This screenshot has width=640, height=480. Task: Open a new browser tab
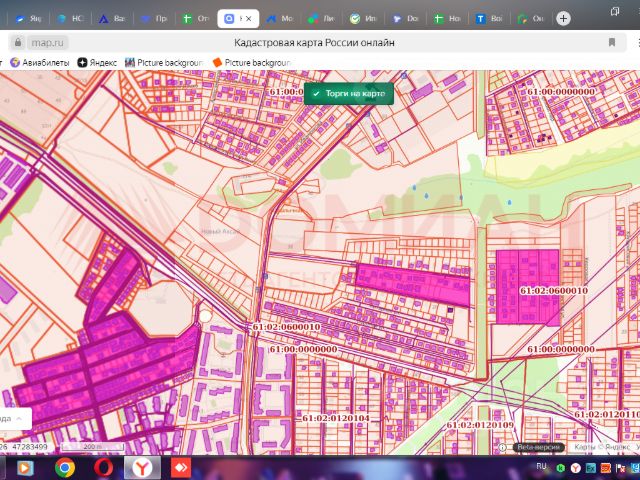563,18
